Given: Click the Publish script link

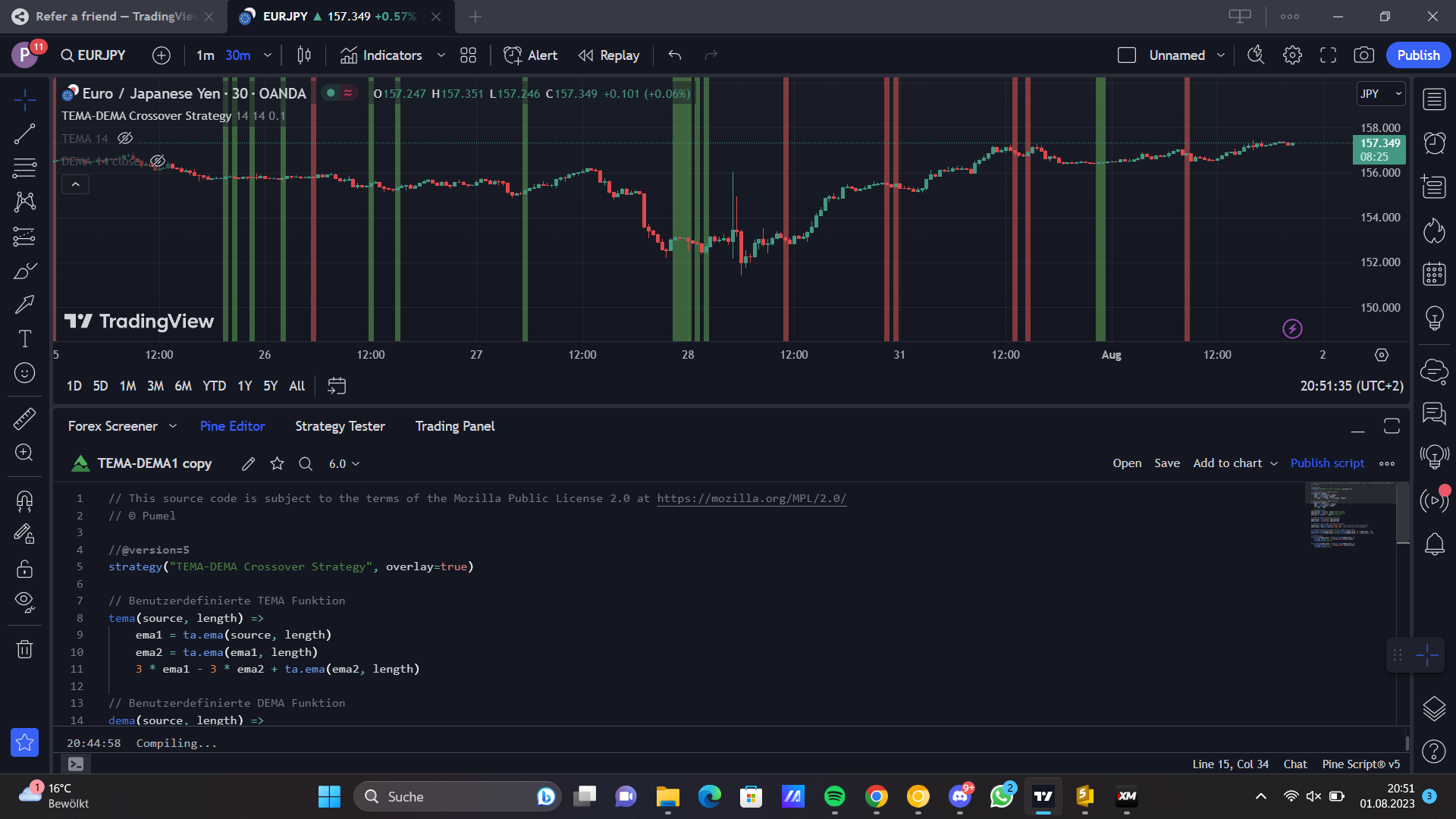Looking at the screenshot, I should tap(1327, 463).
